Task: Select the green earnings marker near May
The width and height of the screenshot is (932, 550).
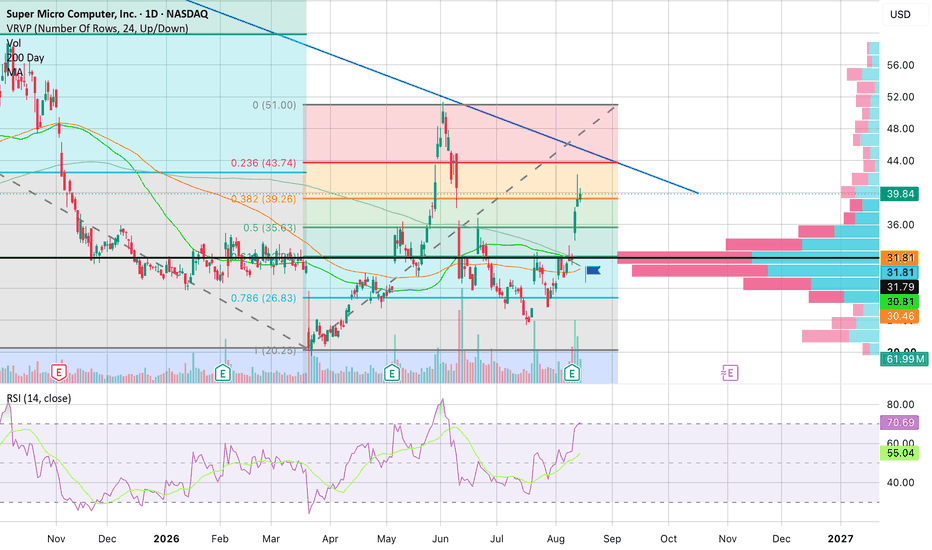Action: (391, 373)
